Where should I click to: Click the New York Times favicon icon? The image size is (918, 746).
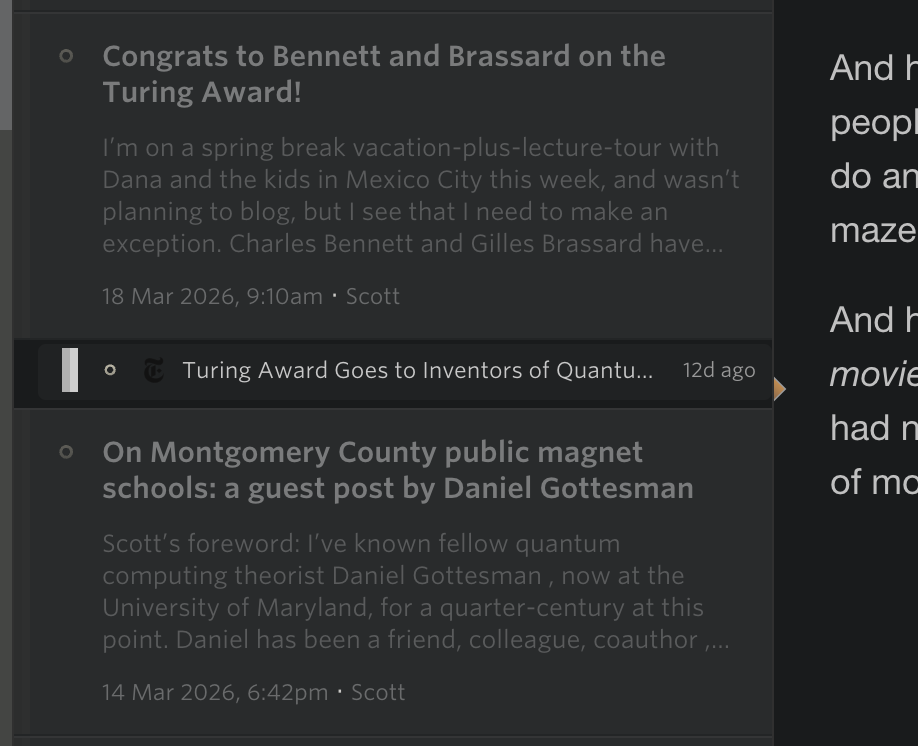[153, 371]
